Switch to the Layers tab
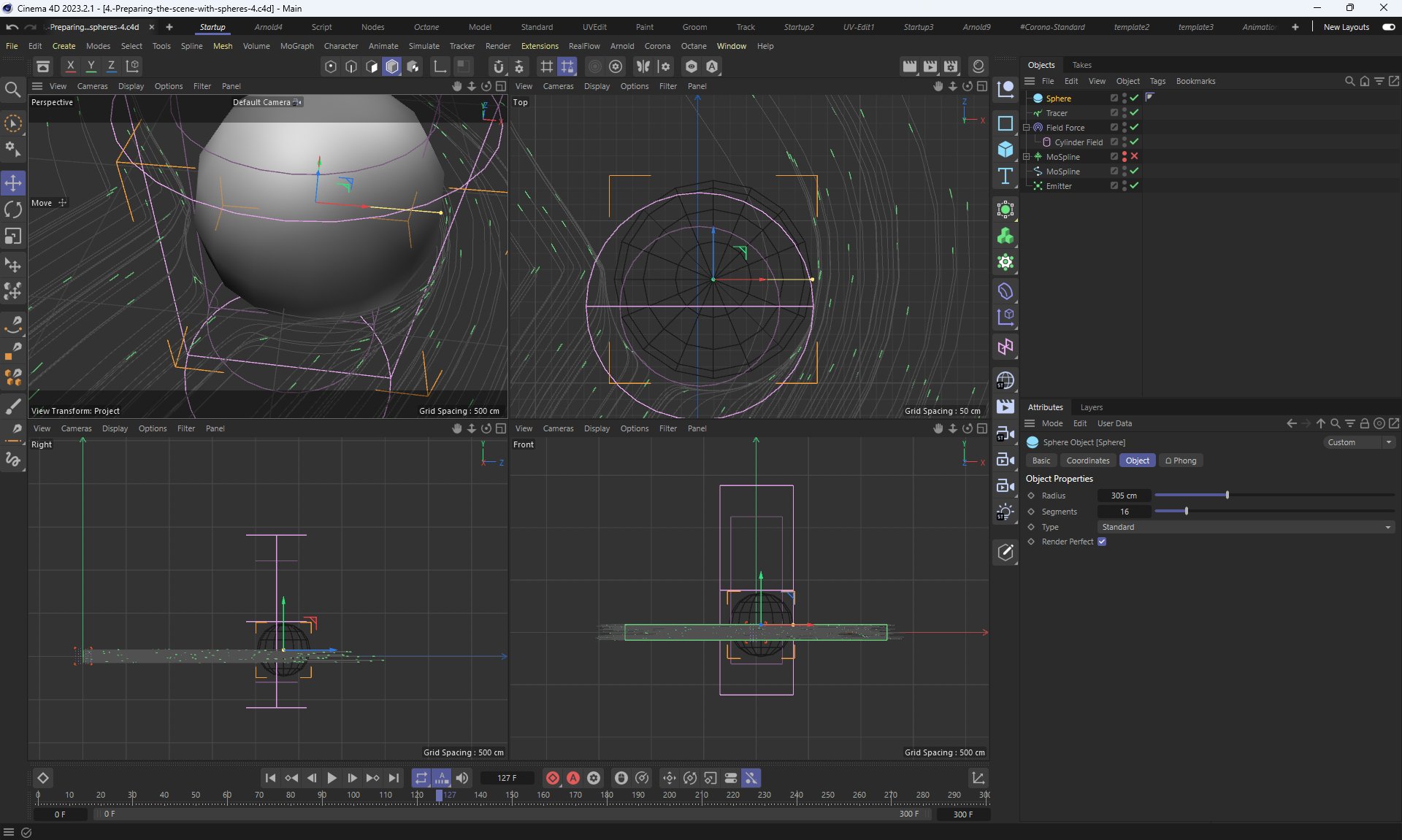The image size is (1402, 840). [x=1091, y=407]
